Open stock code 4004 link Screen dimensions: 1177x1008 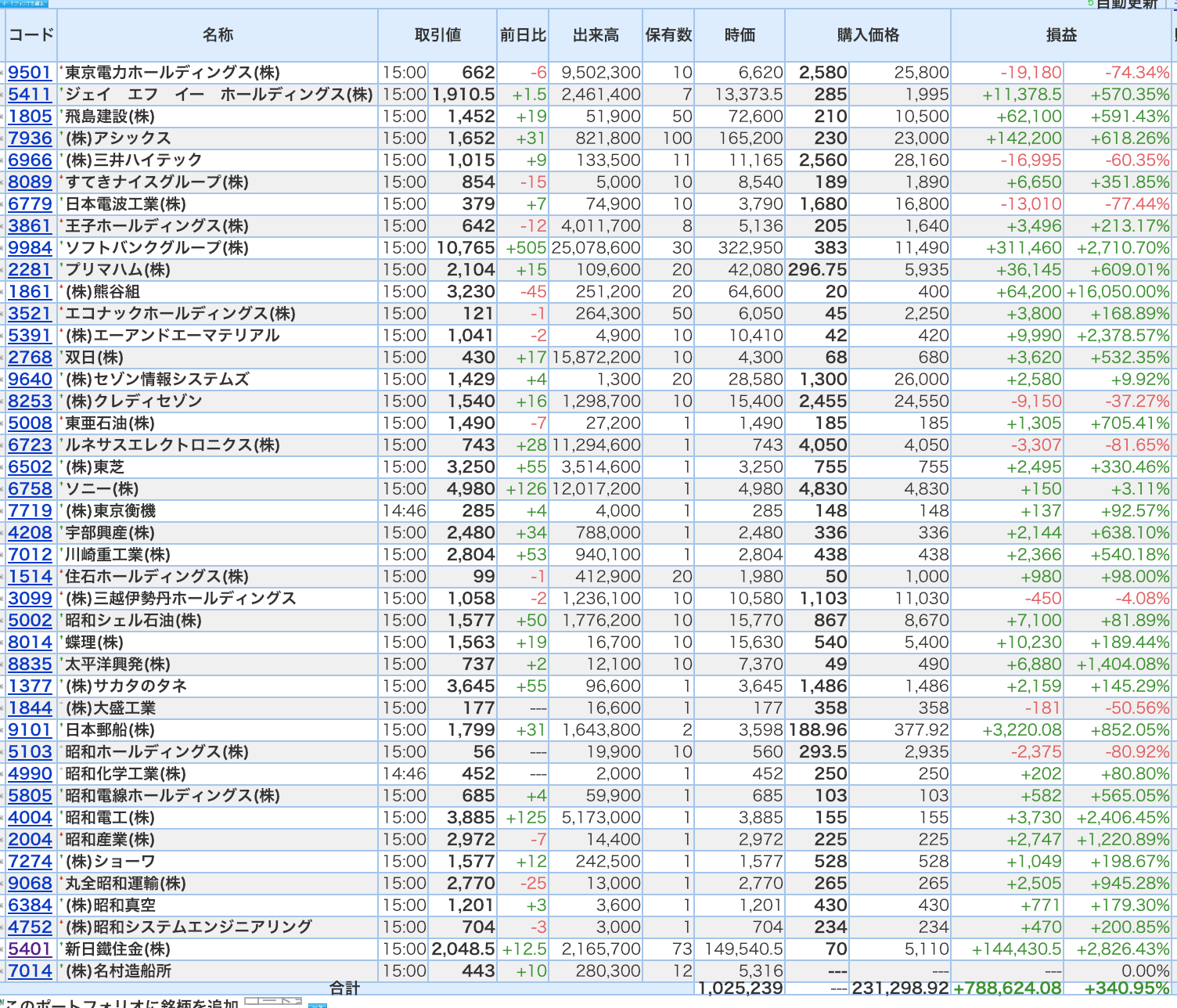[x=30, y=818]
